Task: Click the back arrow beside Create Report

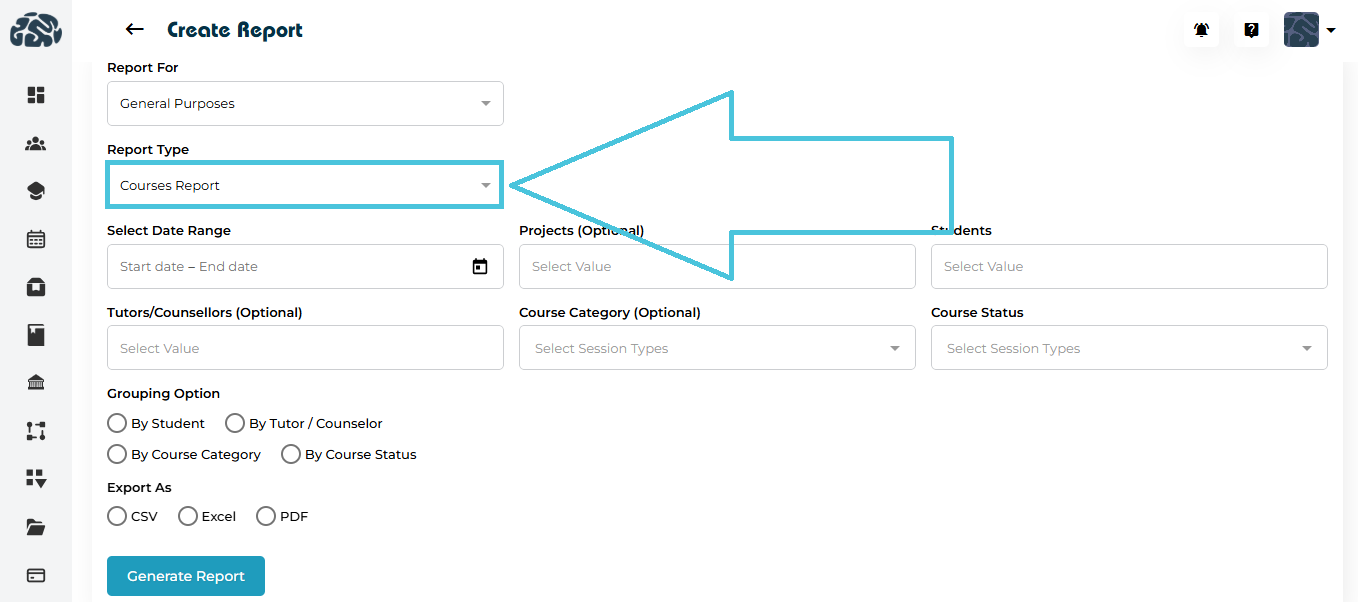Action: tap(134, 30)
